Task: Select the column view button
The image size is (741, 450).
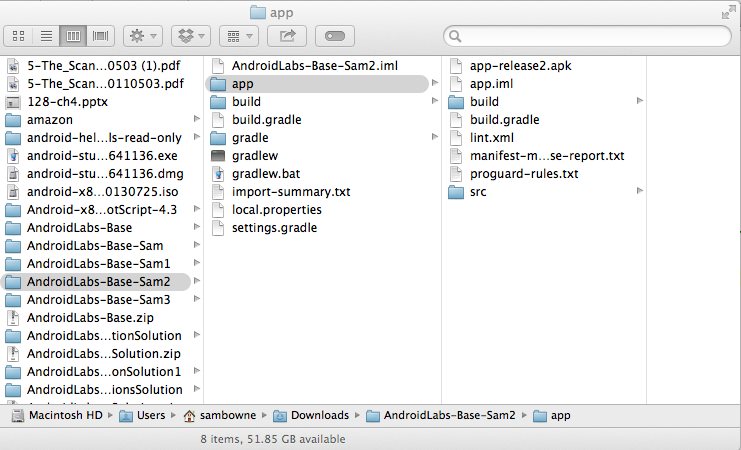Action: [x=73, y=36]
